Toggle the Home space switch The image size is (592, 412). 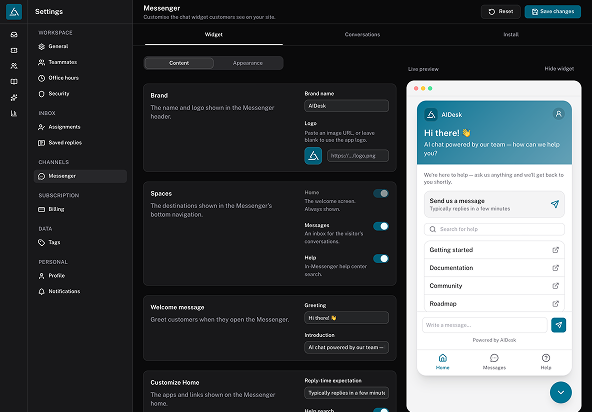pos(381,194)
